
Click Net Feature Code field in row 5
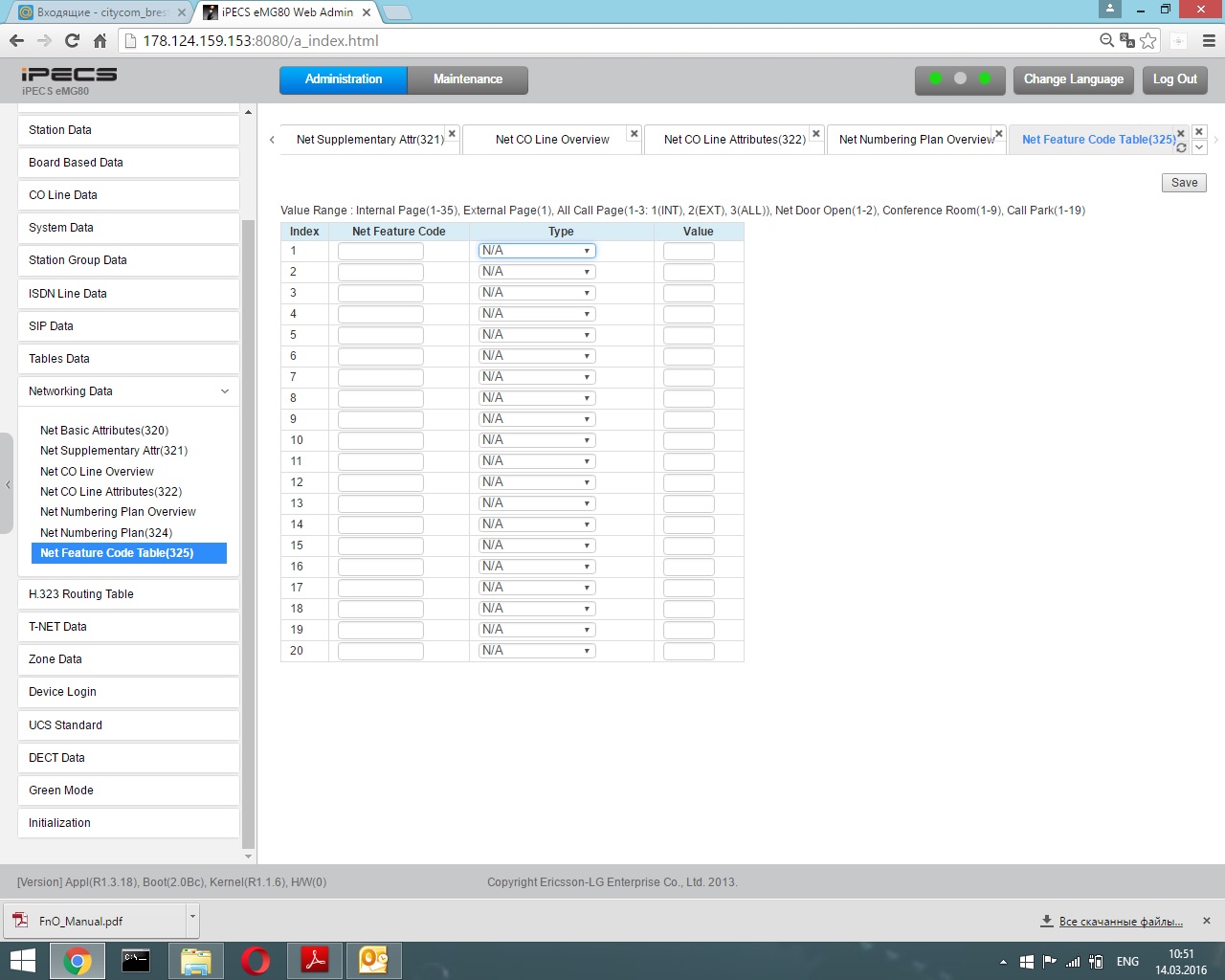pyautogui.click(x=380, y=335)
